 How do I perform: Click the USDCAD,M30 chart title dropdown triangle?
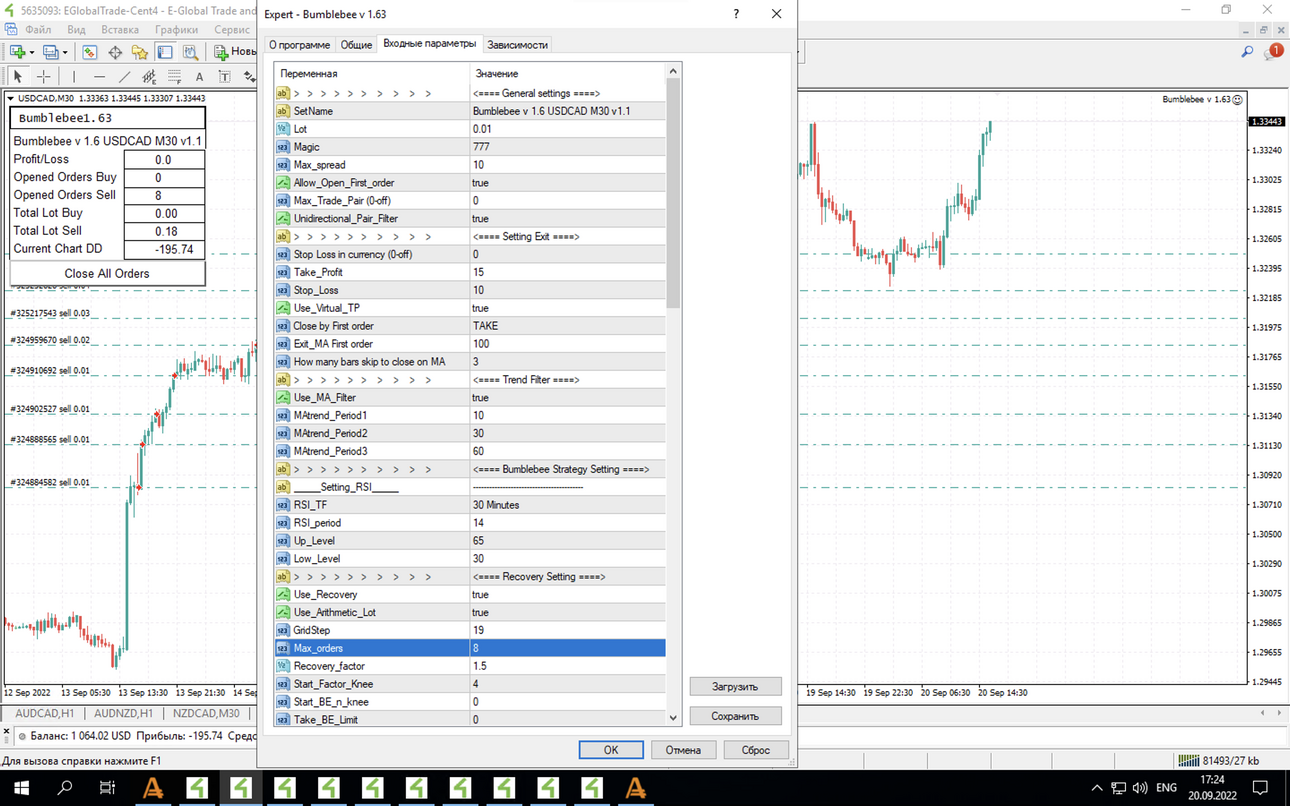tap(11, 98)
